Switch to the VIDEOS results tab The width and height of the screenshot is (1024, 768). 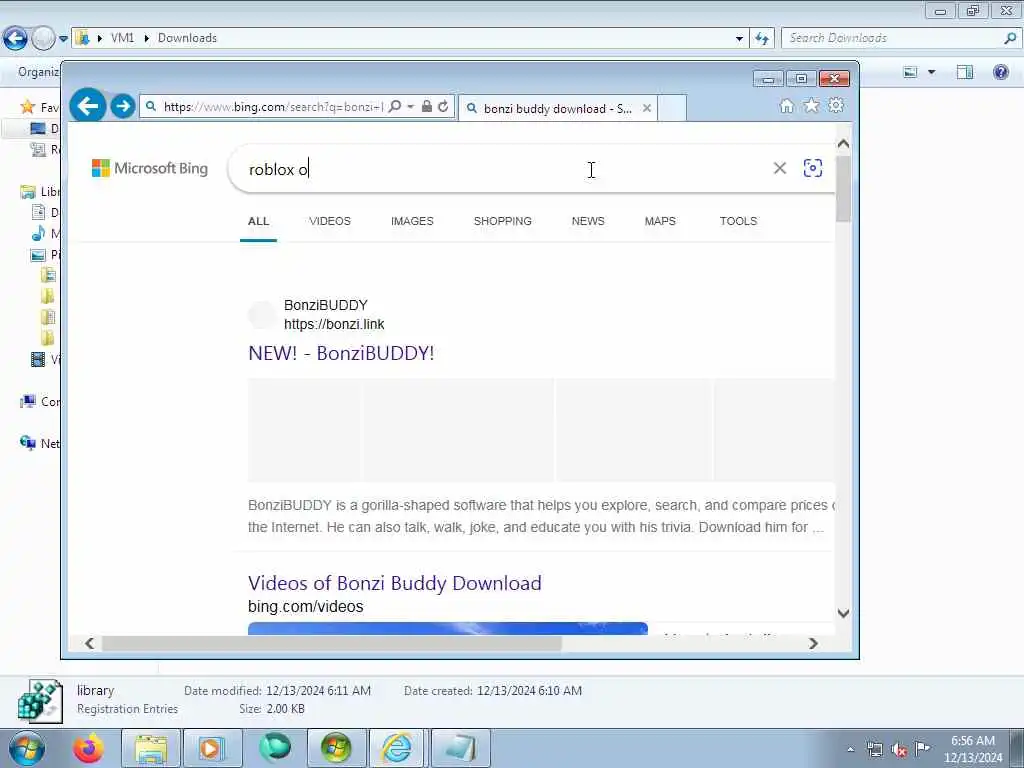coord(330,221)
